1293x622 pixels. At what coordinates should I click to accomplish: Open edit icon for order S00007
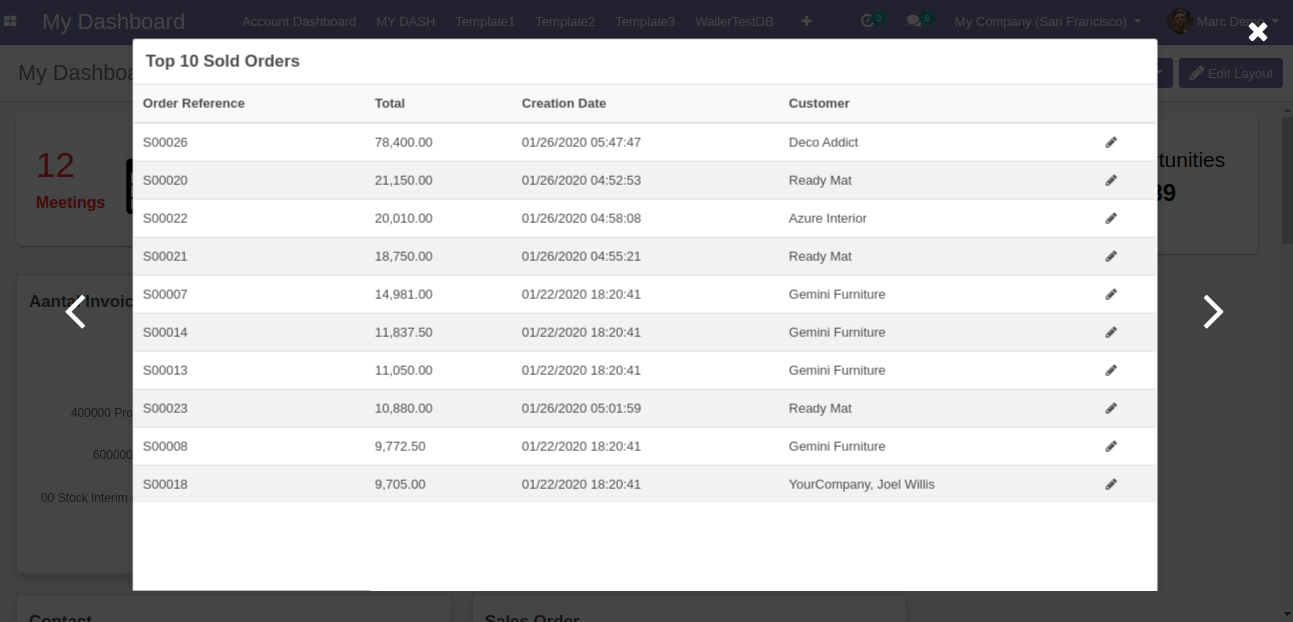[1110, 295]
